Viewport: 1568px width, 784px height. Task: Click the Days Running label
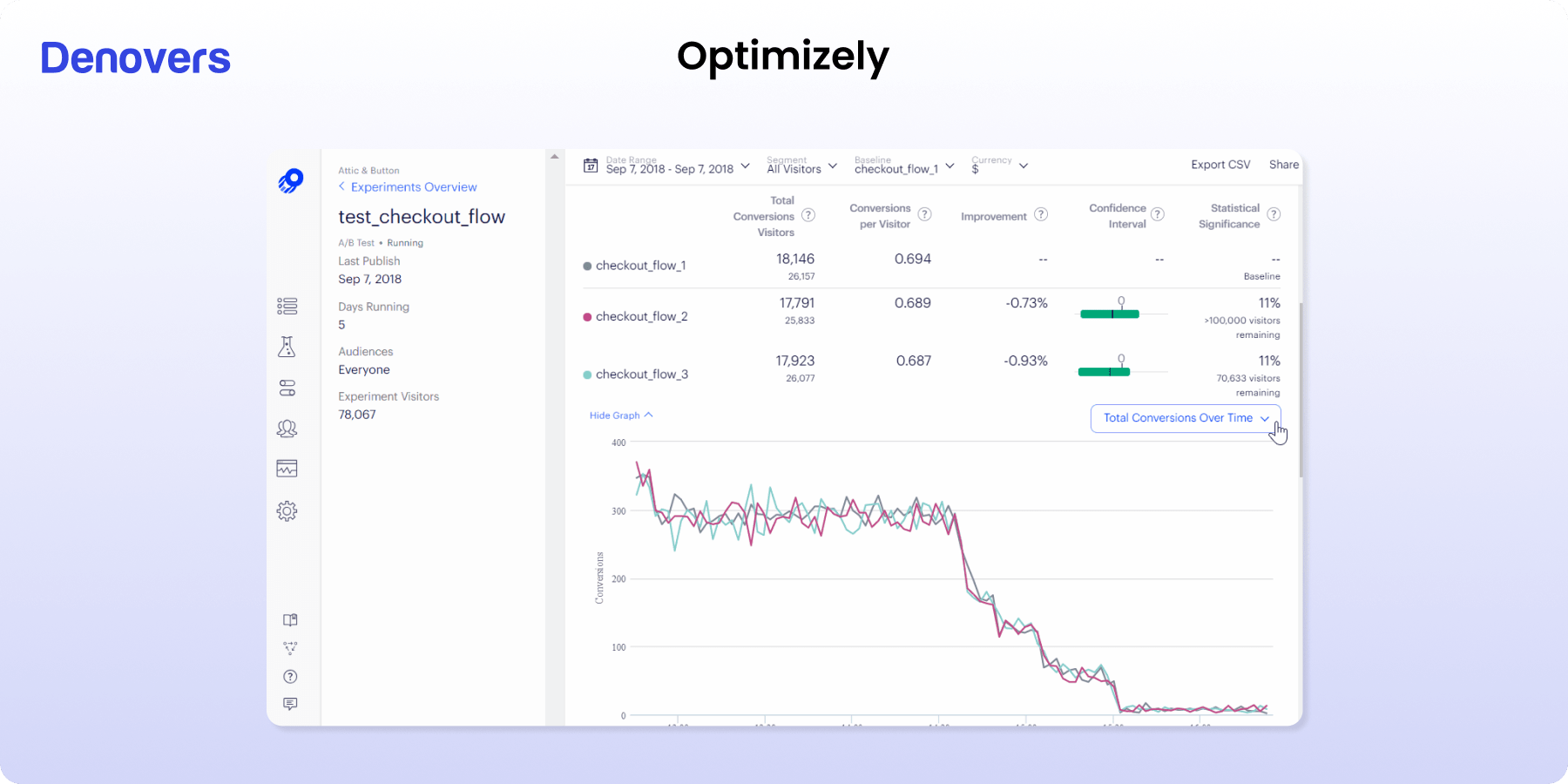click(x=374, y=307)
